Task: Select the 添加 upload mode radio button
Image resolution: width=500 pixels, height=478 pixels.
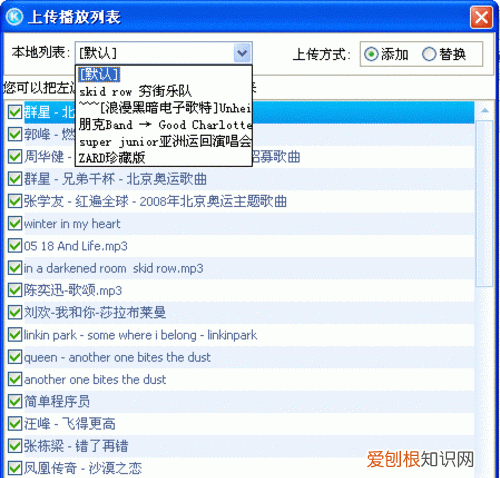Action: click(x=371, y=54)
